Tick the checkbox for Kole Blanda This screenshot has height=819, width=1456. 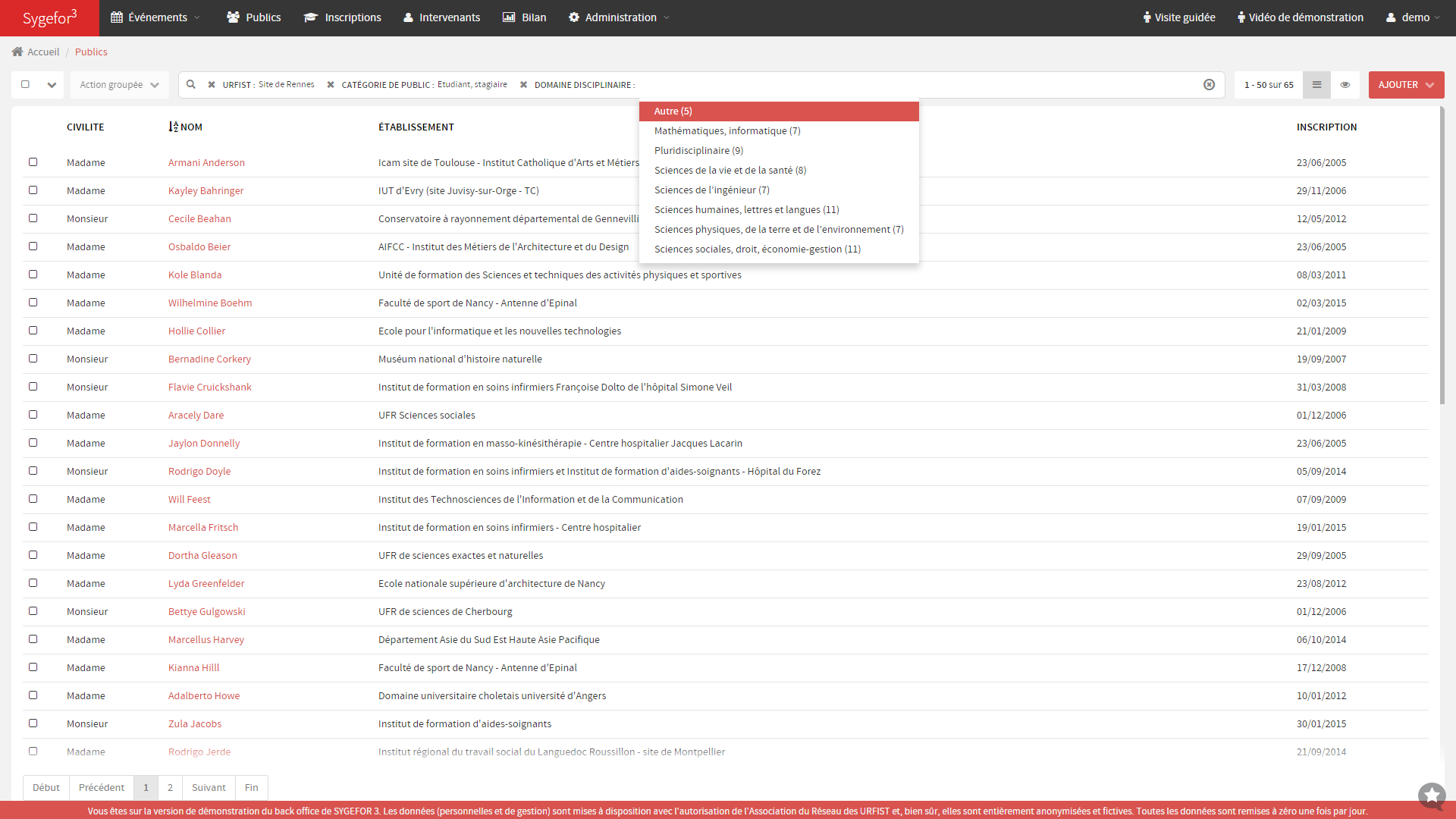click(33, 275)
